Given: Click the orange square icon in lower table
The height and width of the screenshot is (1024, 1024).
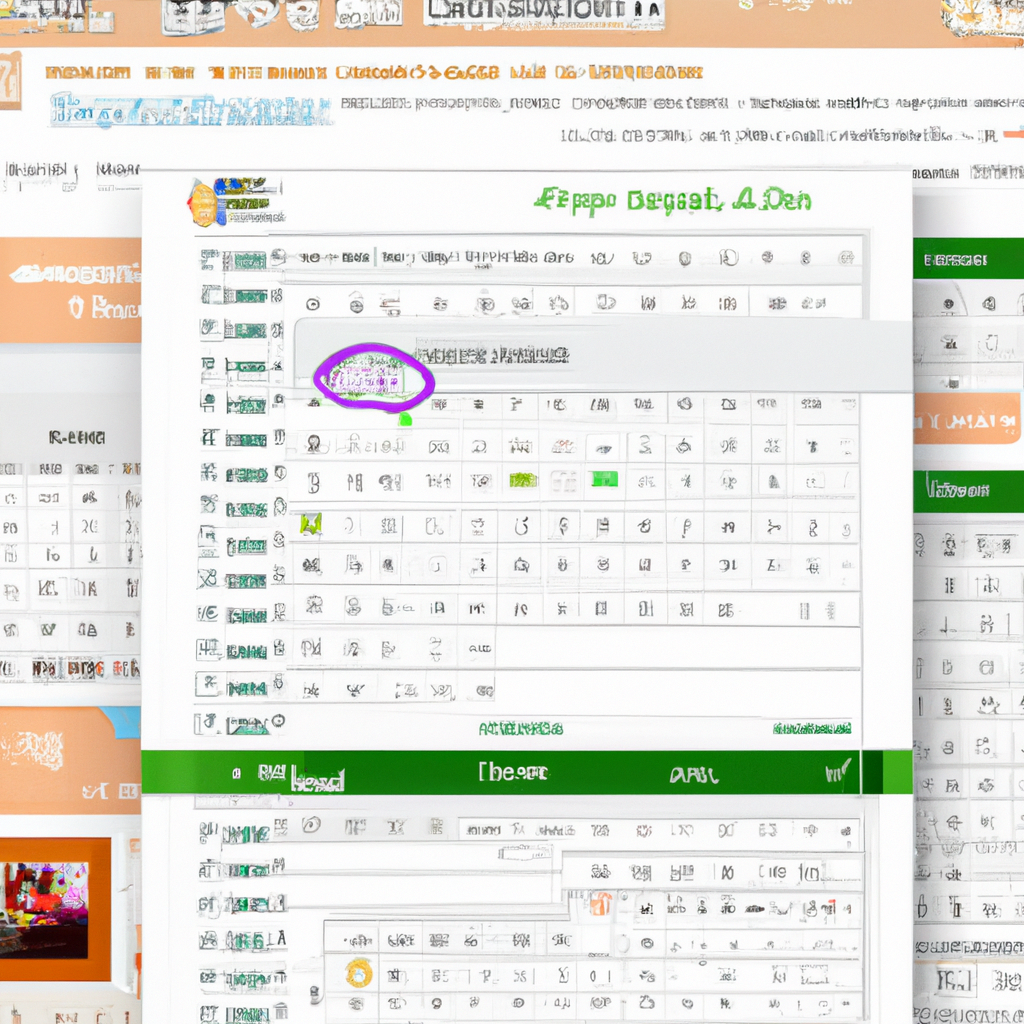Looking at the screenshot, I should (599, 904).
